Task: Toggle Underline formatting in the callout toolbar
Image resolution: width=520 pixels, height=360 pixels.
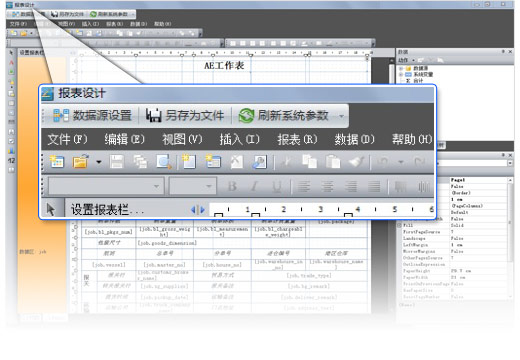Action: pos(277,186)
